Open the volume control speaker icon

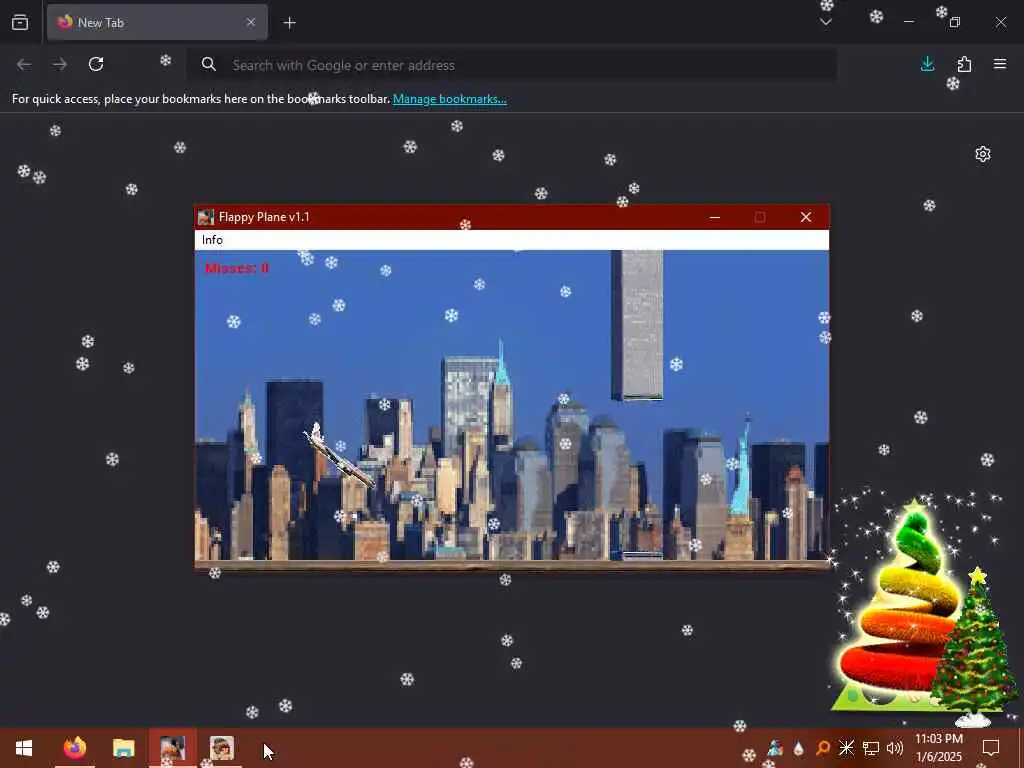point(895,748)
